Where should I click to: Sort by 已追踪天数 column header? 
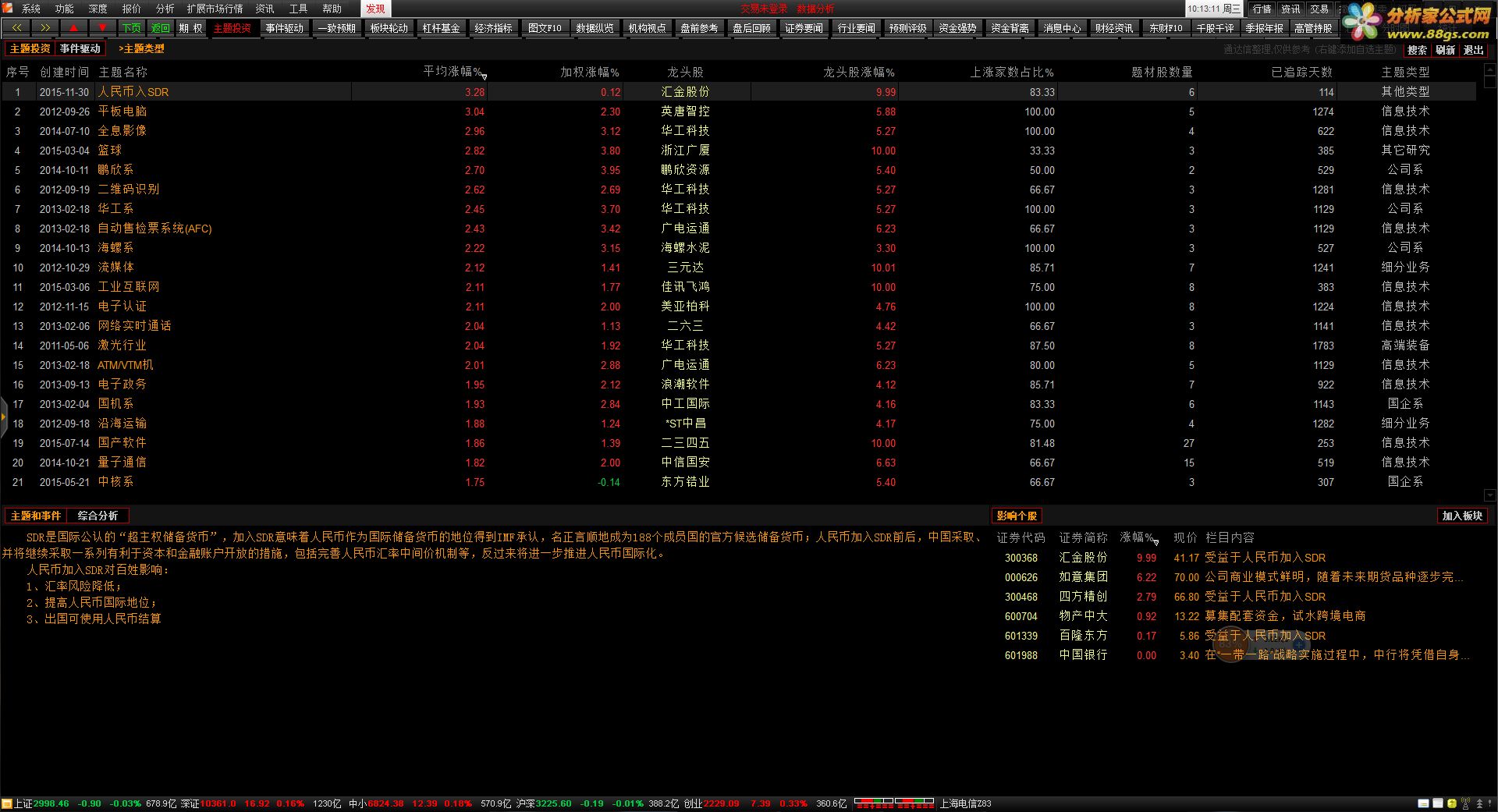1302,72
